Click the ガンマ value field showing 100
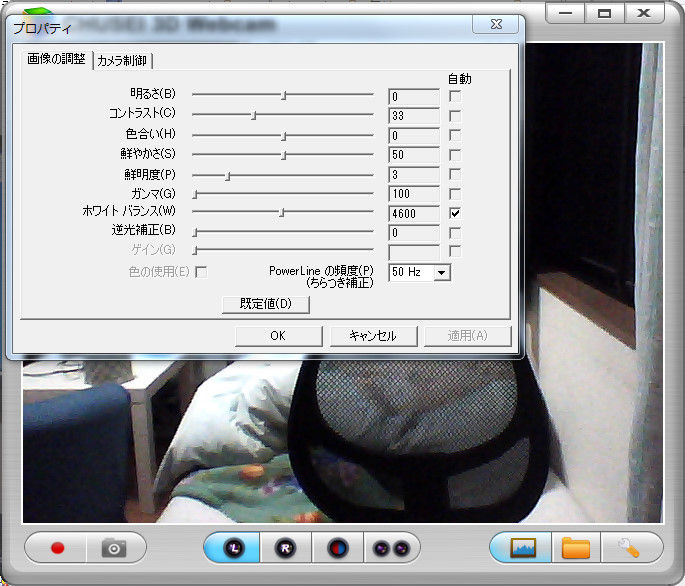 pos(414,194)
